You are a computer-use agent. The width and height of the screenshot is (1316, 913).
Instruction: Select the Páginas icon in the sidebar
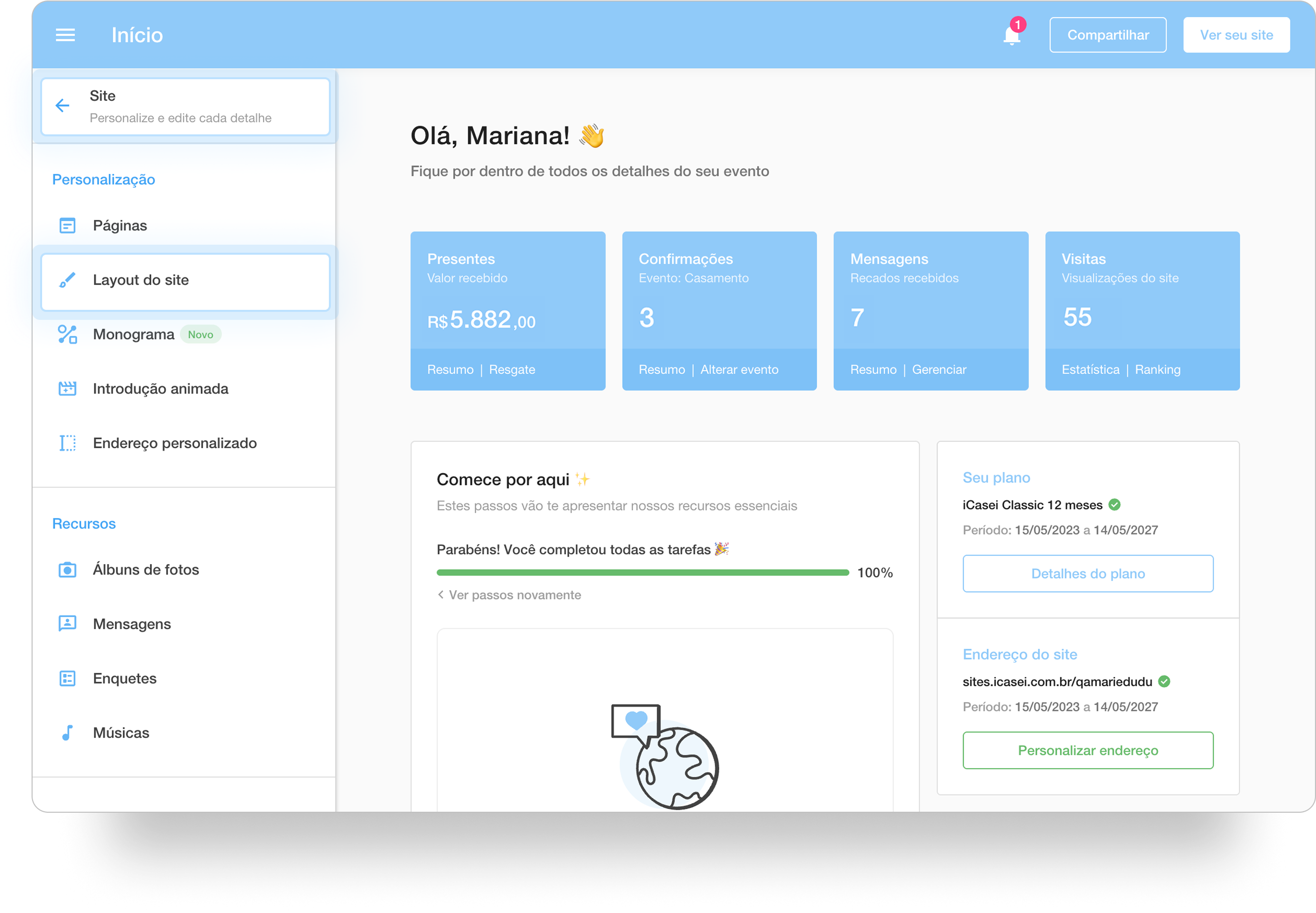pyautogui.click(x=68, y=225)
